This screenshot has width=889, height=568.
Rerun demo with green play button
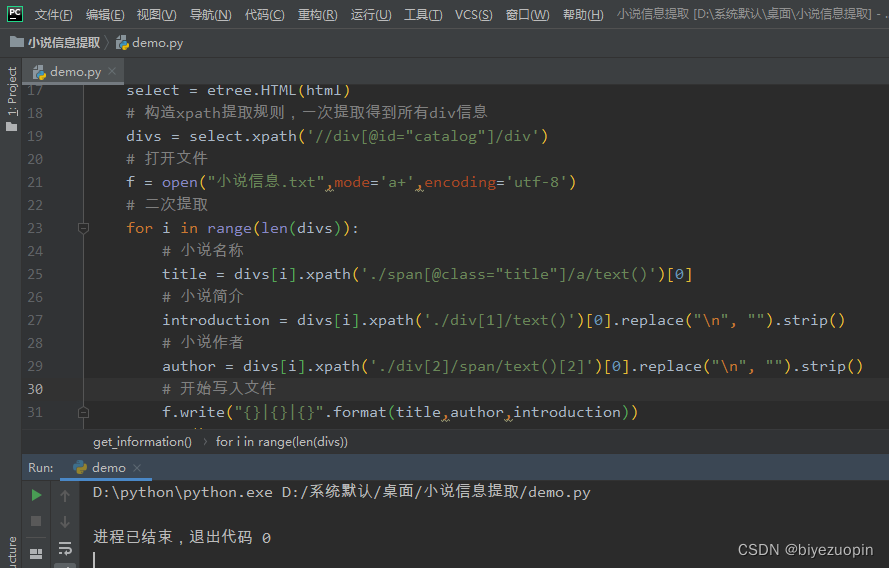(x=36, y=495)
